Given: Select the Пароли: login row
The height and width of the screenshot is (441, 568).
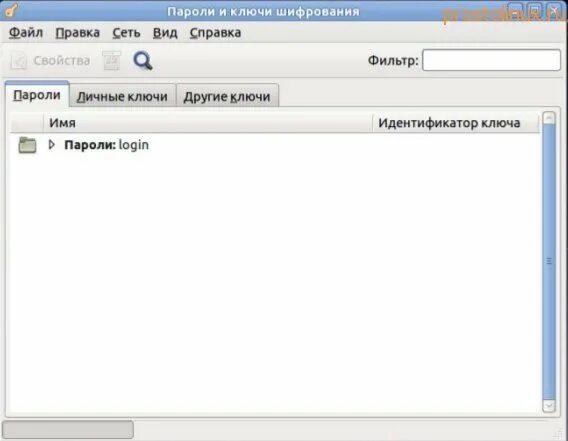Looking at the screenshot, I should pyautogui.click(x=275, y=145).
